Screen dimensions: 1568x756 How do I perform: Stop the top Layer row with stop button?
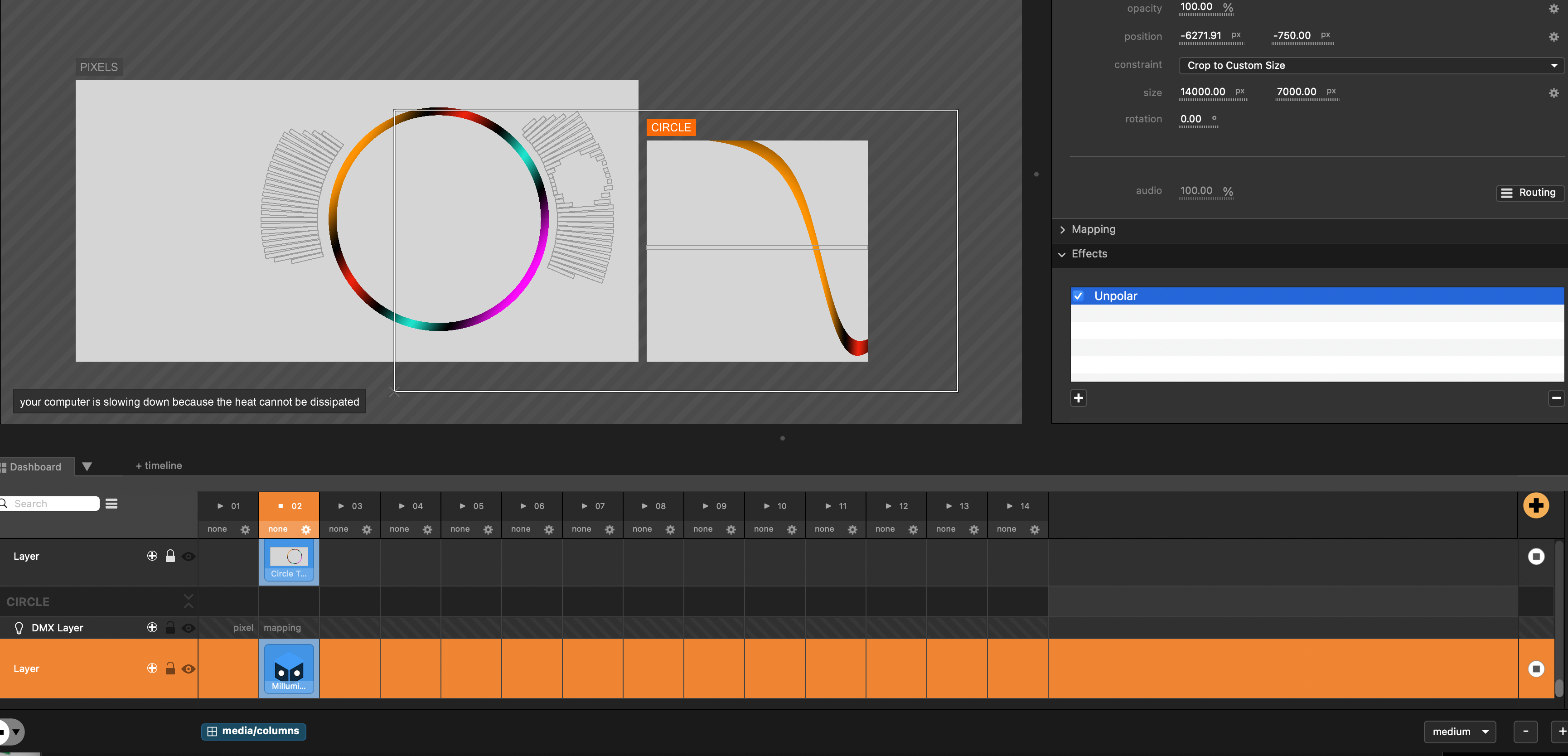point(1536,556)
